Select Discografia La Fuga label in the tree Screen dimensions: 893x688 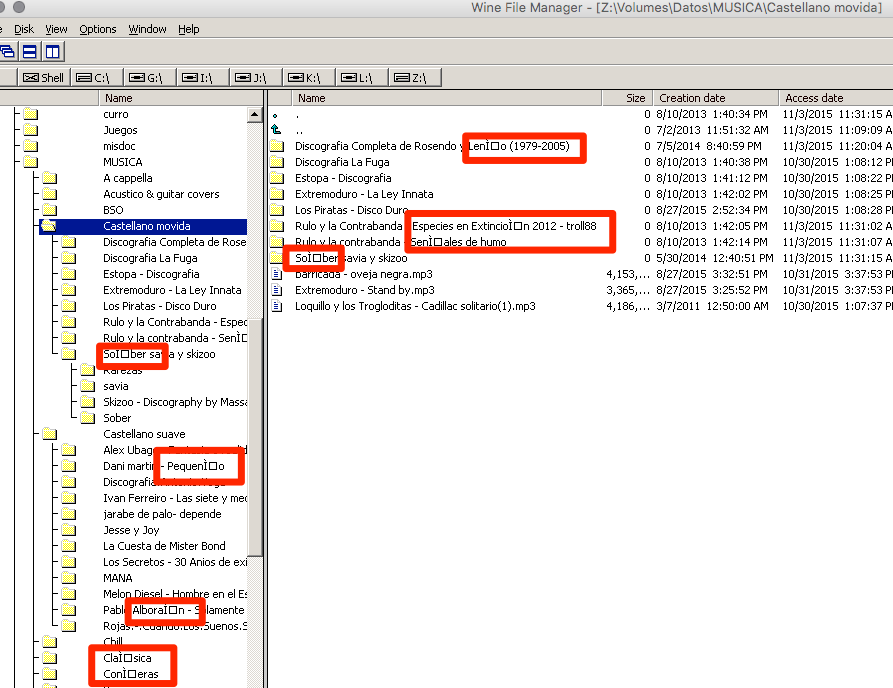pyautogui.click(x=150, y=258)
